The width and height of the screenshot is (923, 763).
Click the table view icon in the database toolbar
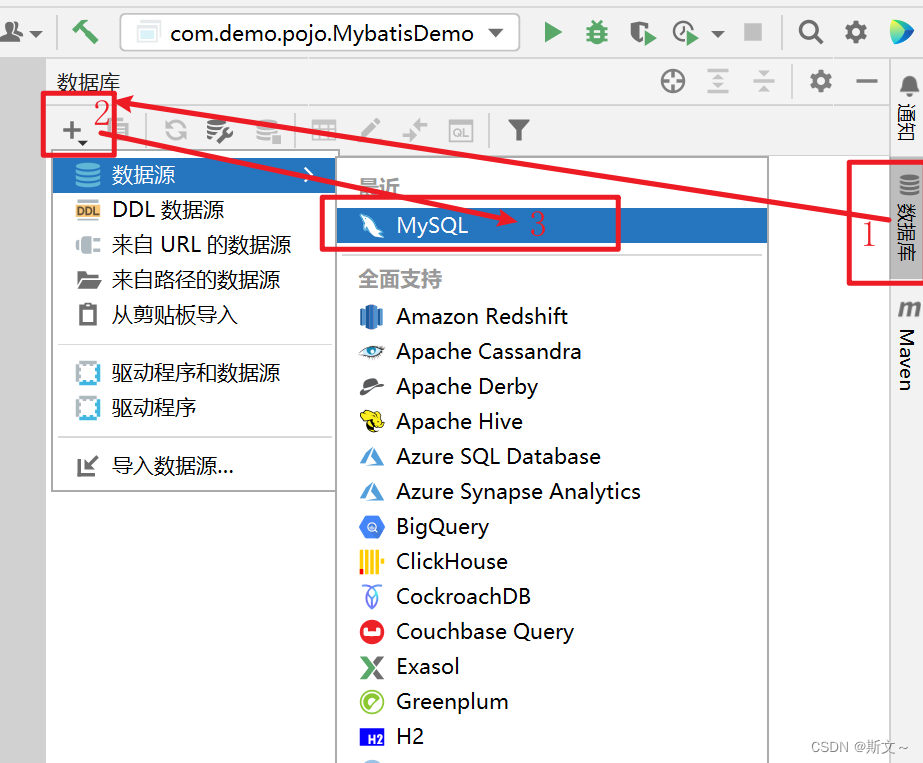click(324, 130)
